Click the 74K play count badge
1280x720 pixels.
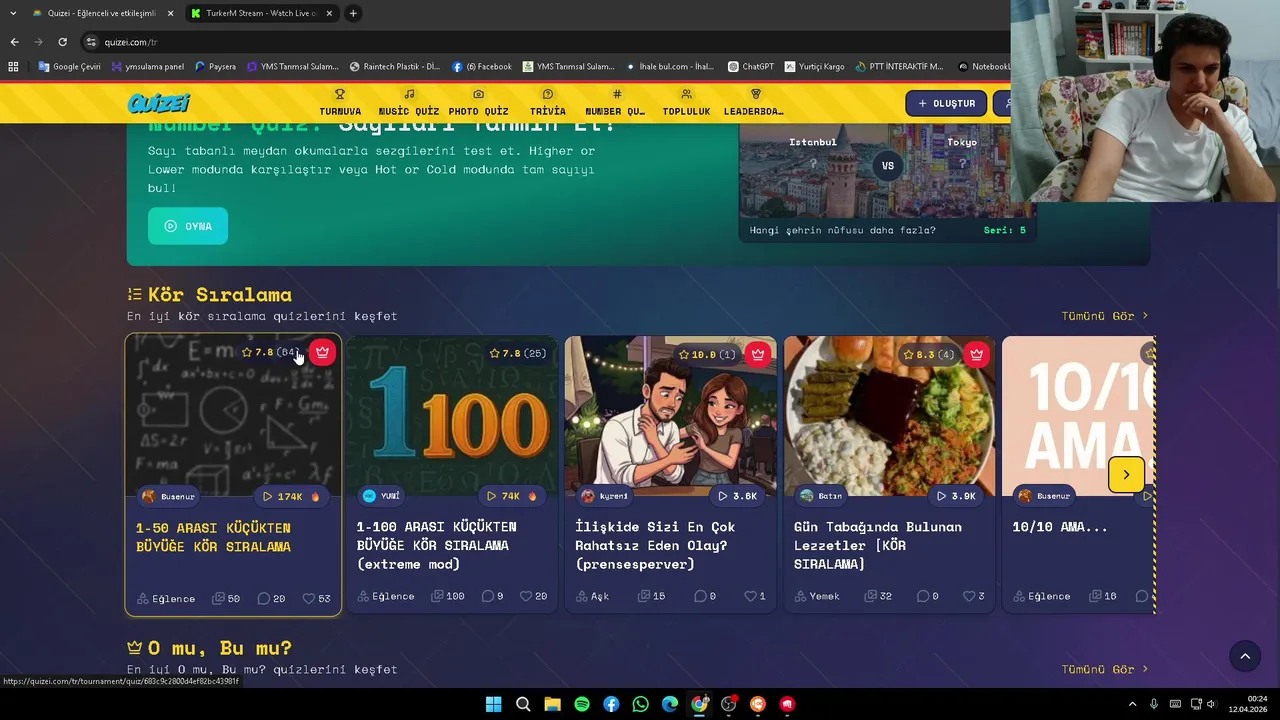click(511, 496)
